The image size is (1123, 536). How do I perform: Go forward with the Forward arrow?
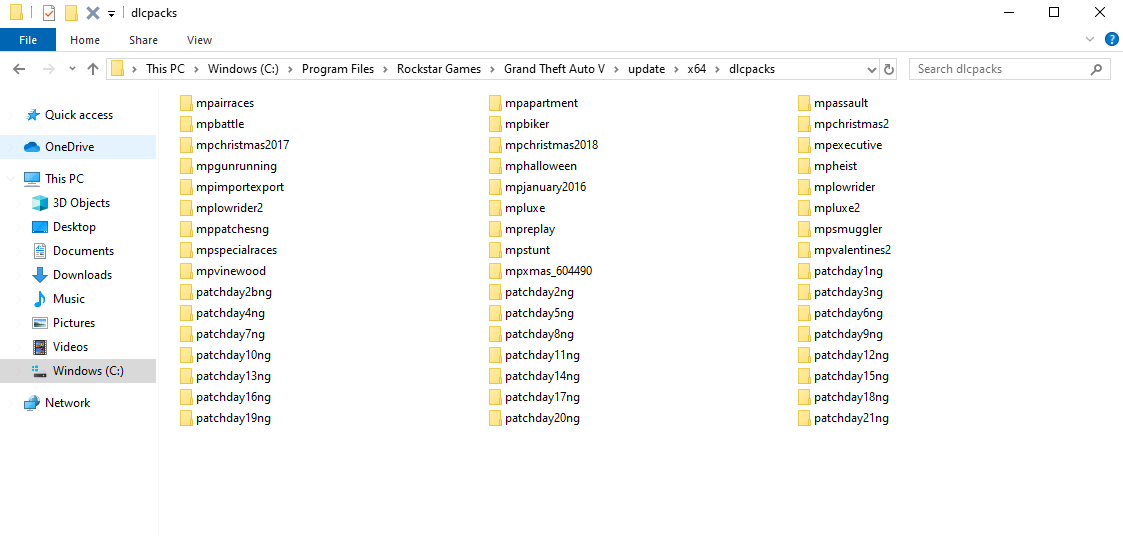coord(49,70)
